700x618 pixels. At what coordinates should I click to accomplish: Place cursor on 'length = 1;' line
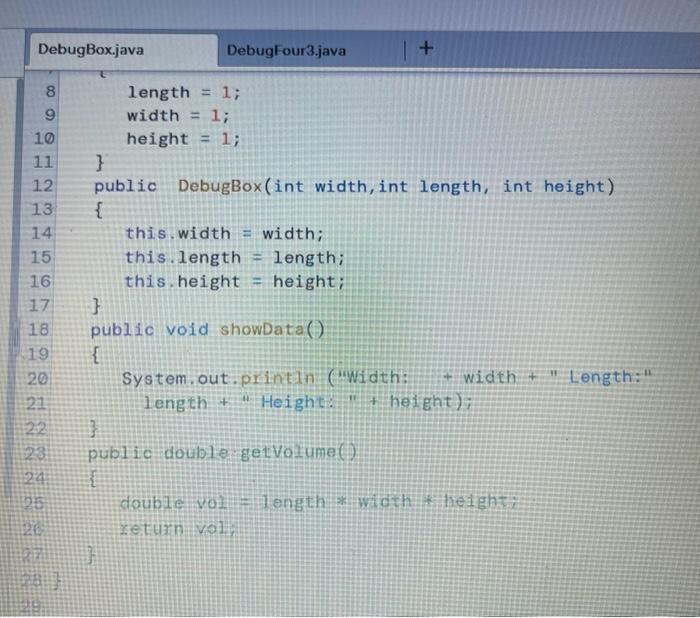184,93
